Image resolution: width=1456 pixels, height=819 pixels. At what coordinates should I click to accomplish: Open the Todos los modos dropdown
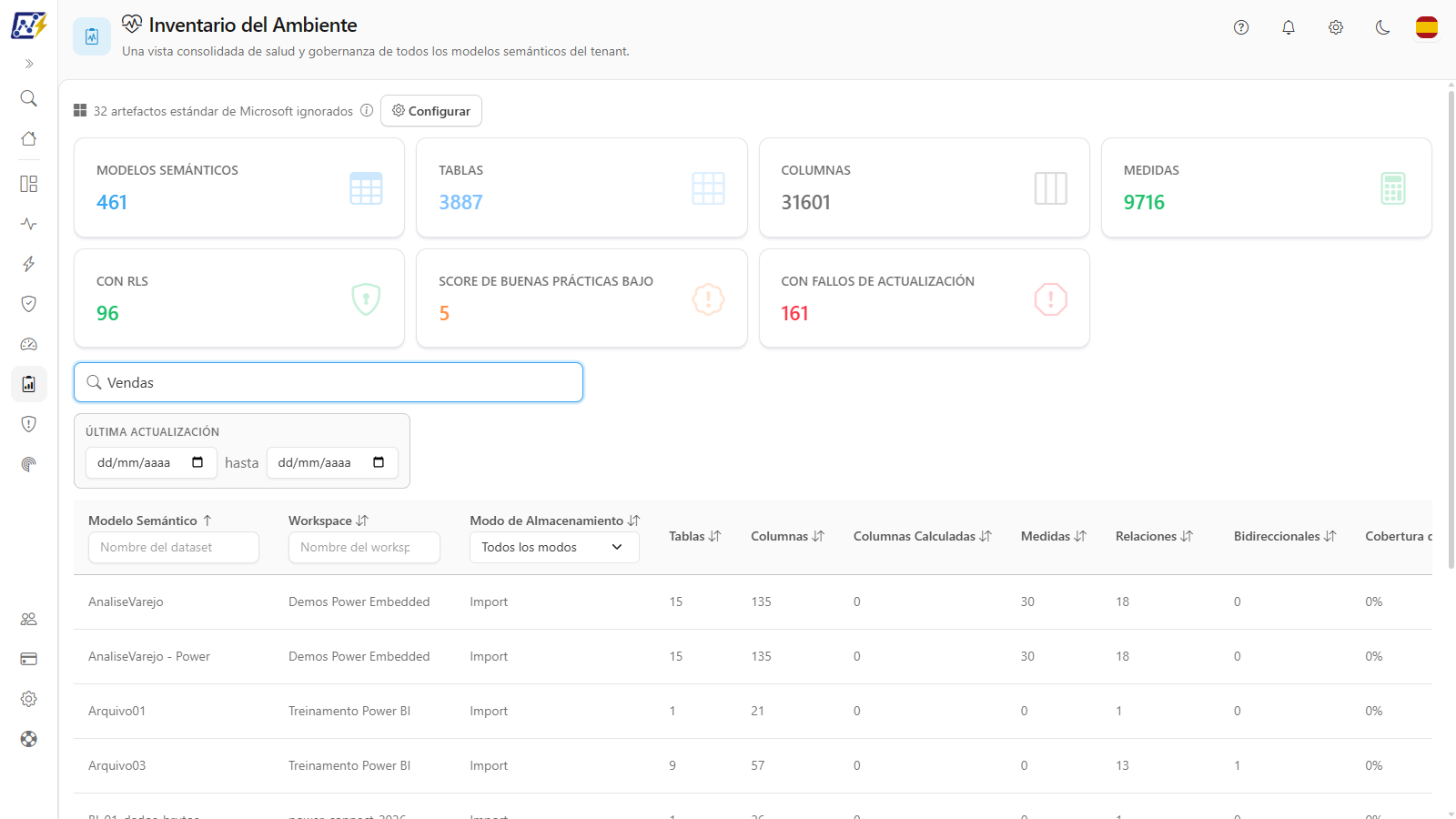click(554, 547)
